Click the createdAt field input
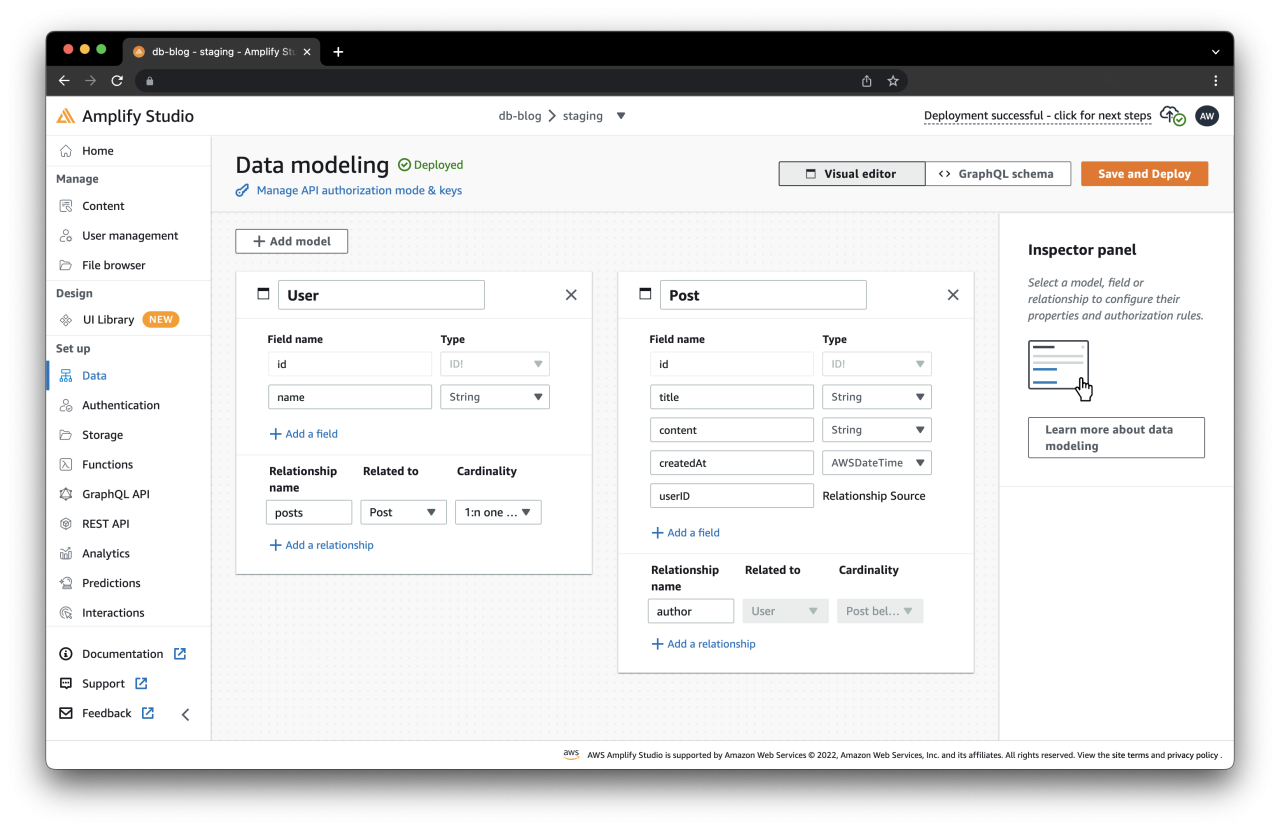 (x=732, y=463)
